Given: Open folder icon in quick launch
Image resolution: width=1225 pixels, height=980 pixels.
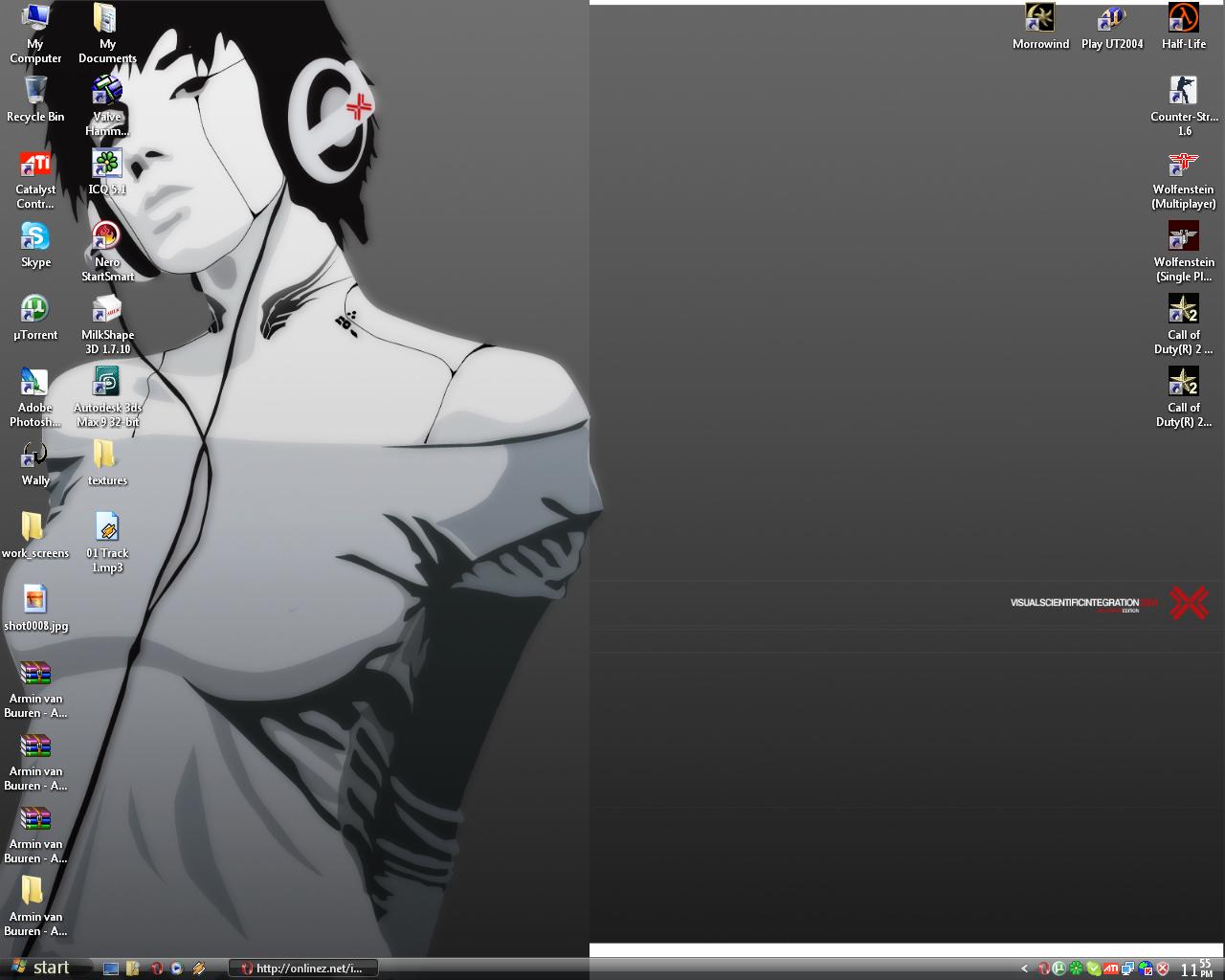Looking at the screenshot, I should pyautogui.click(x=133, y=969).
